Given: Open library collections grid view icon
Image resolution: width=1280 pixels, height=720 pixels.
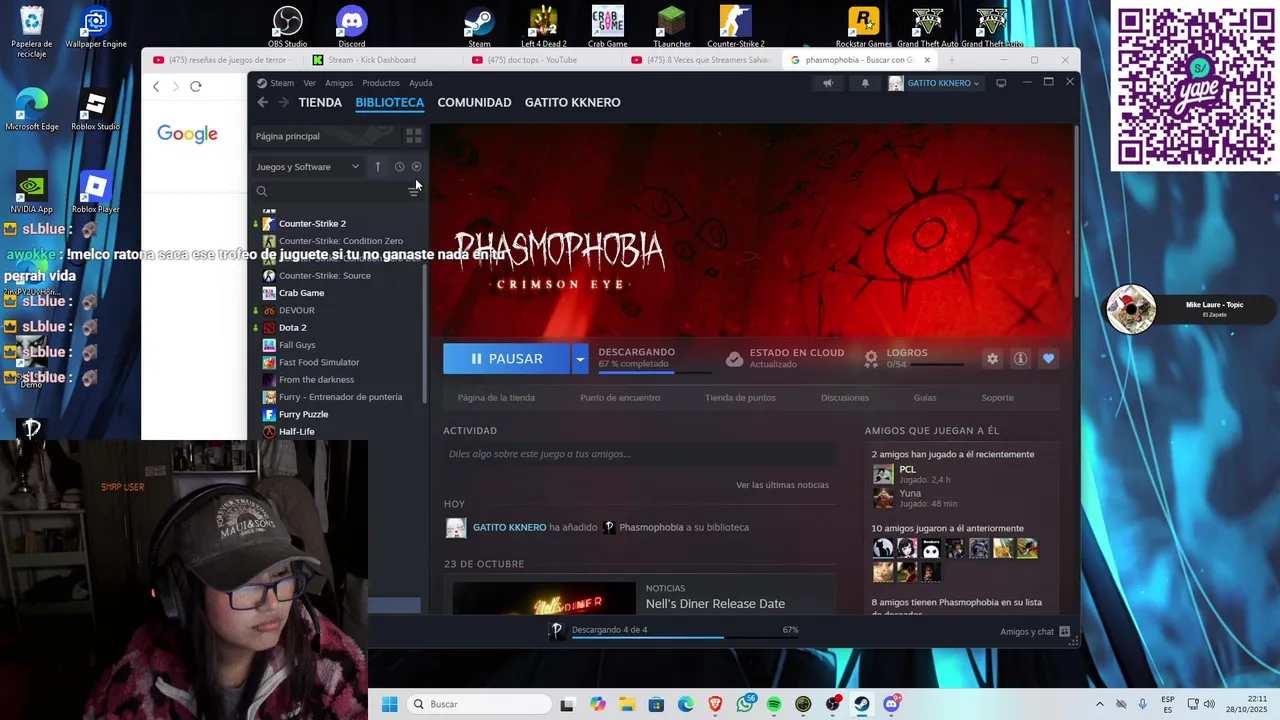Looking at the screenshot, I should pyautogui.click(x=414, y=136).
